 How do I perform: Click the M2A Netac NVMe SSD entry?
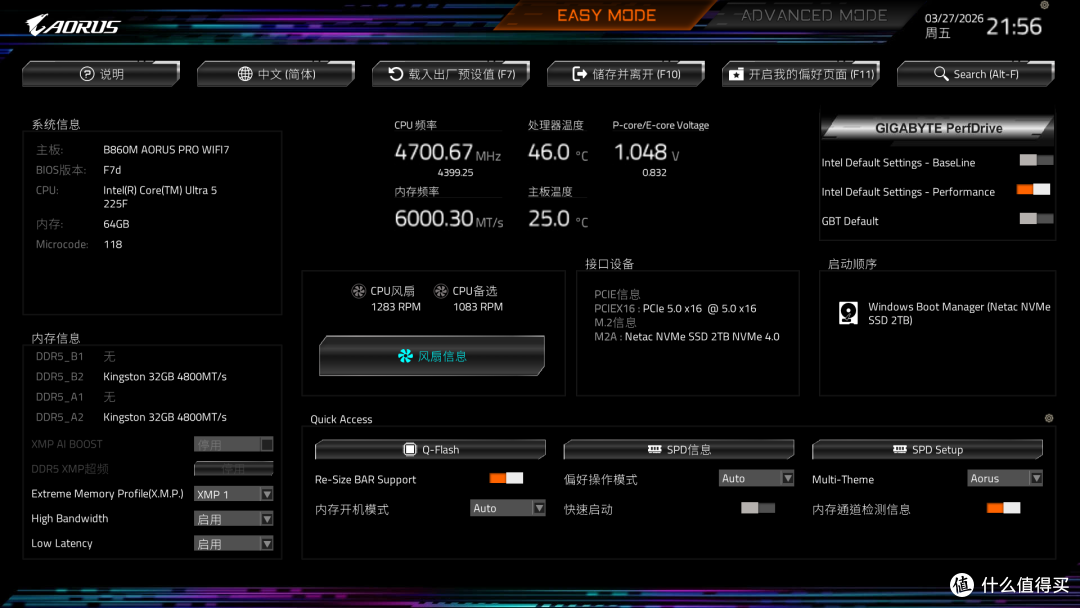687,337
